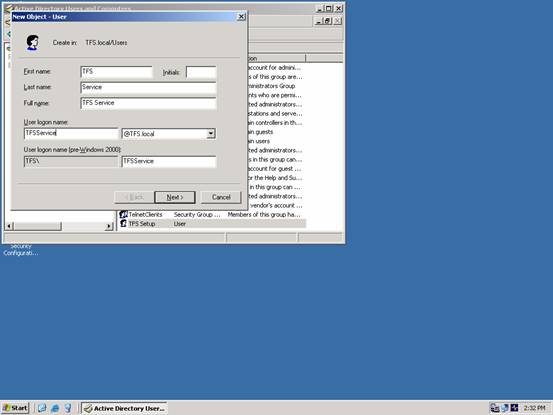The height and width of the screenshot is (415, 553).
Task: Click the 'vendor's account ...' description row
Action: click(276, 205)
